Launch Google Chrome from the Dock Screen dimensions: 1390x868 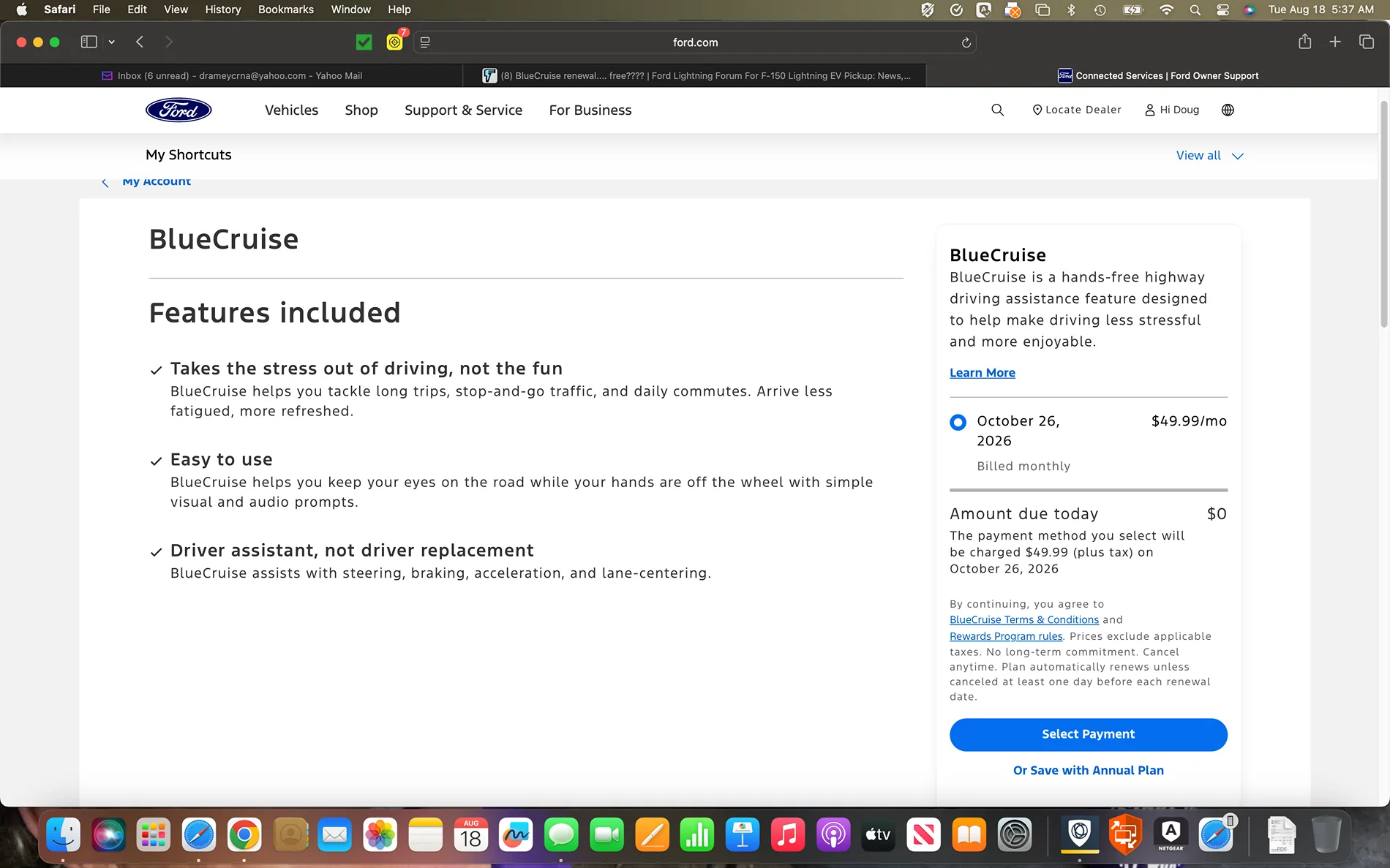(244, 834)
